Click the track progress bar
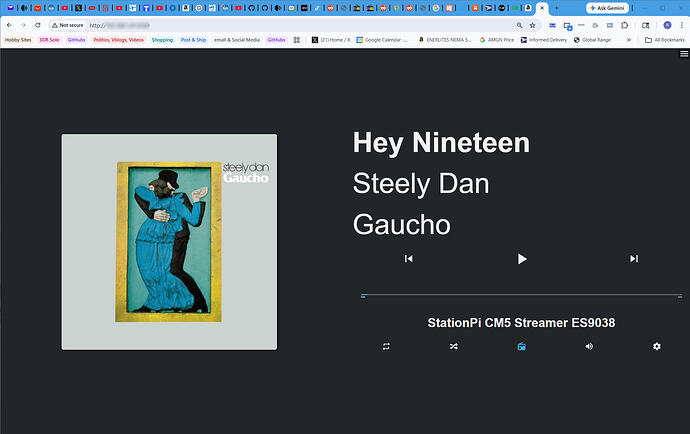Image resolution: width=690 pixels, height=434 pixels. 521,295
